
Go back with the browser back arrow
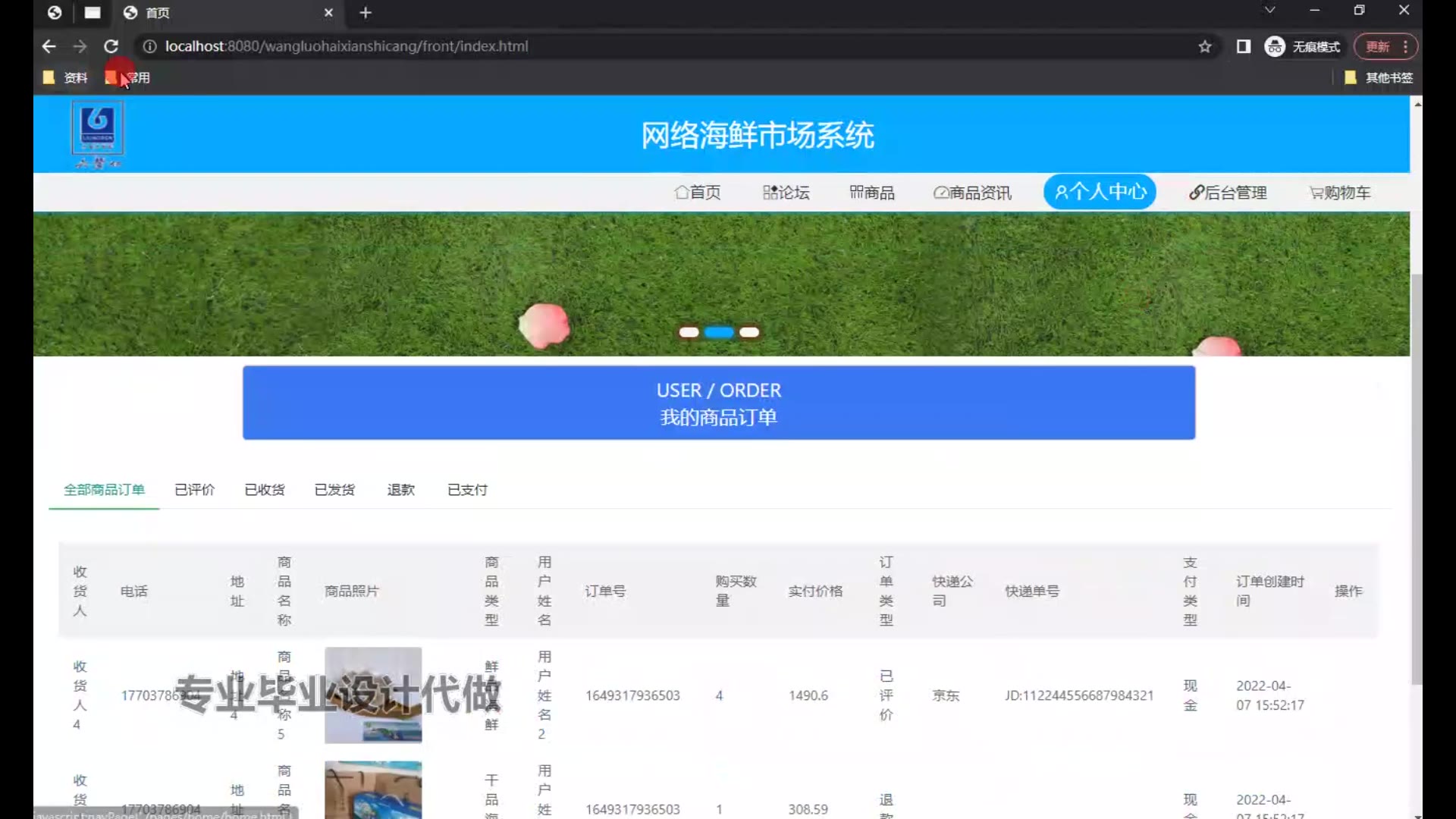click(x=49, y=46)
